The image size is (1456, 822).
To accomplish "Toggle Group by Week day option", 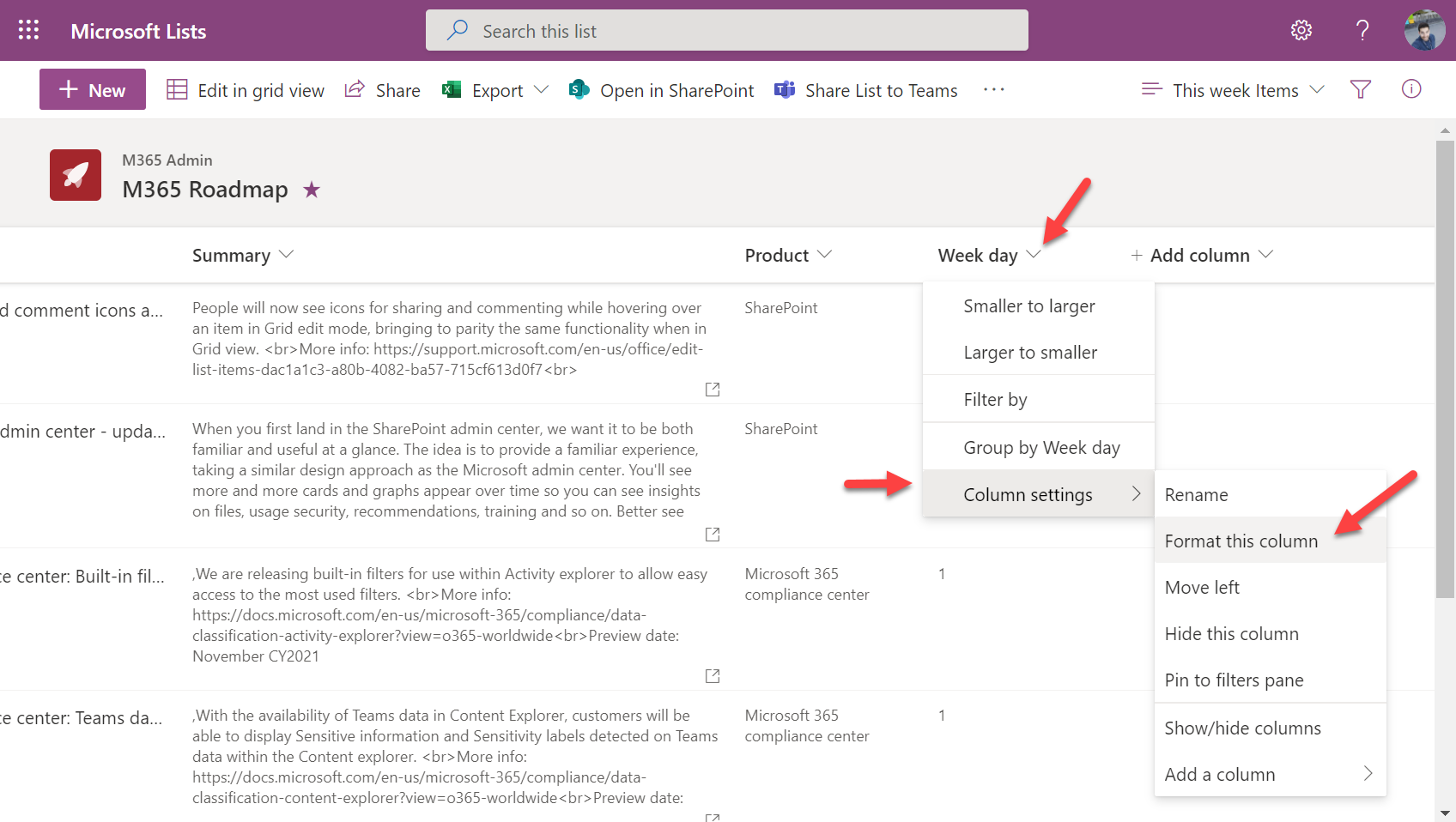I will point(1041,447).
